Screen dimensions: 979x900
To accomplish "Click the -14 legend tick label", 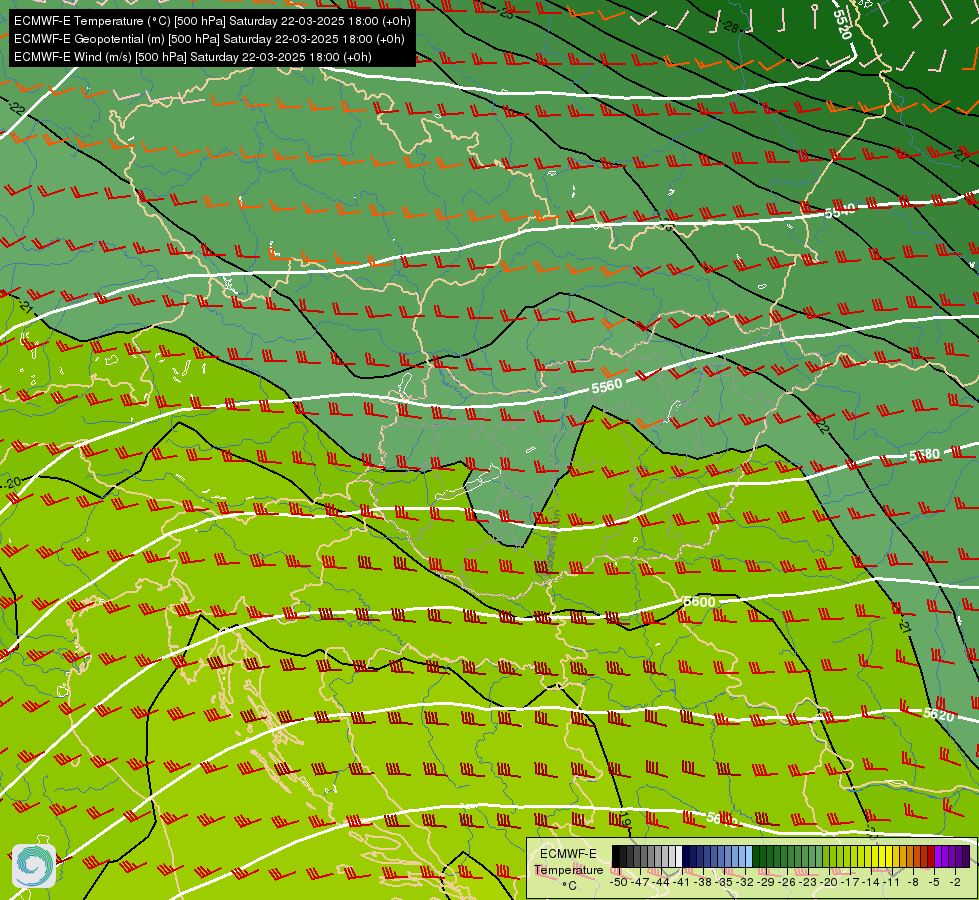I will (872, 882).
